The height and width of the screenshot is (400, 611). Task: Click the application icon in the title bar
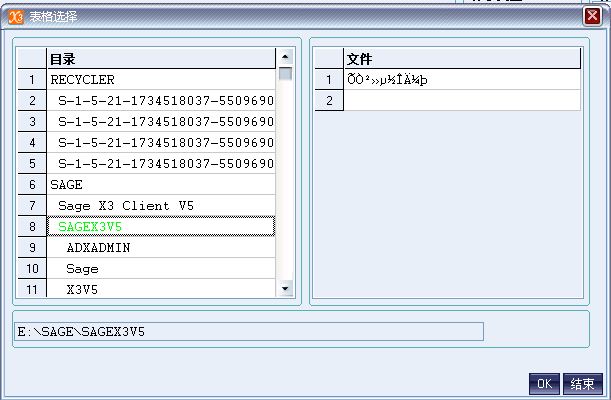15,16
